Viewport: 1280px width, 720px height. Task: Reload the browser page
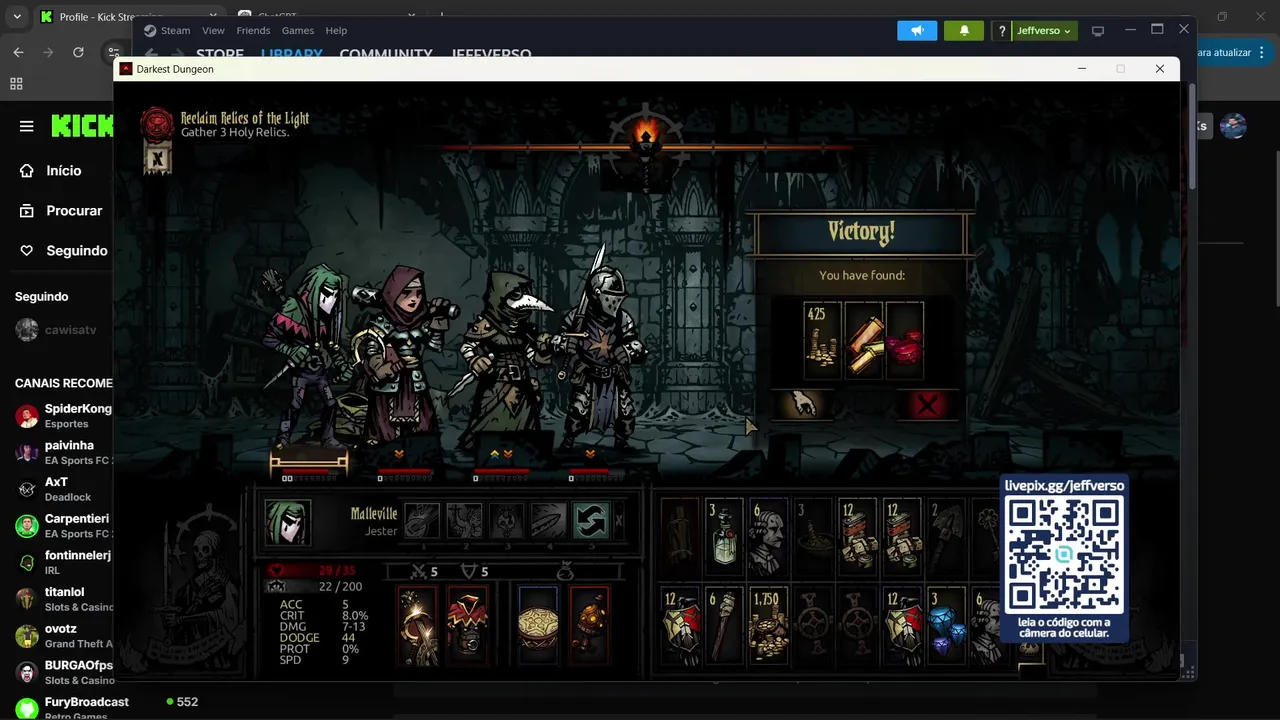pos(78,52)
